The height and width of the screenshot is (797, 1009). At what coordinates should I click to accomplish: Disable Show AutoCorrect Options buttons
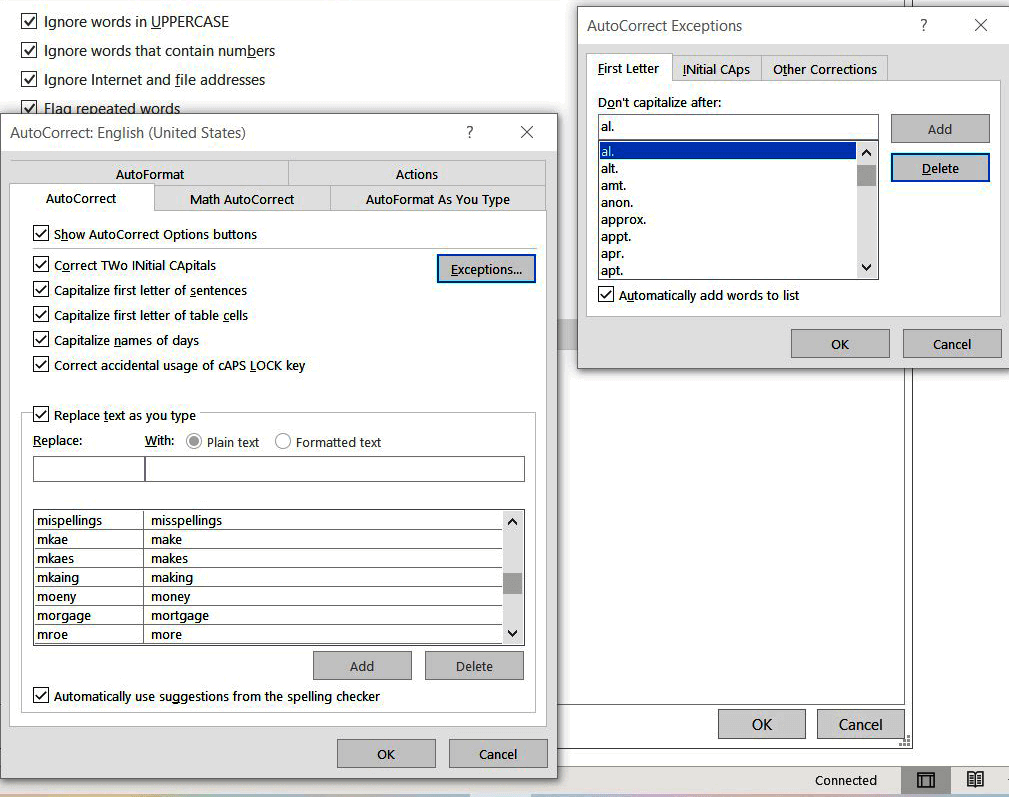click(x=41, y=233)
